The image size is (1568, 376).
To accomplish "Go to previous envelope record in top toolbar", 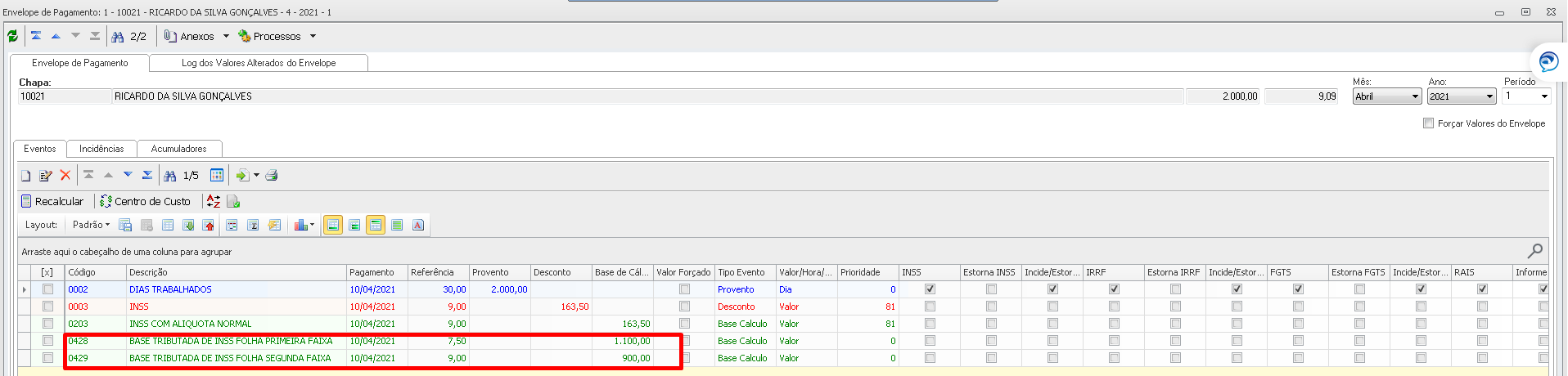I will pyautogui.click(x=56, y=36).
